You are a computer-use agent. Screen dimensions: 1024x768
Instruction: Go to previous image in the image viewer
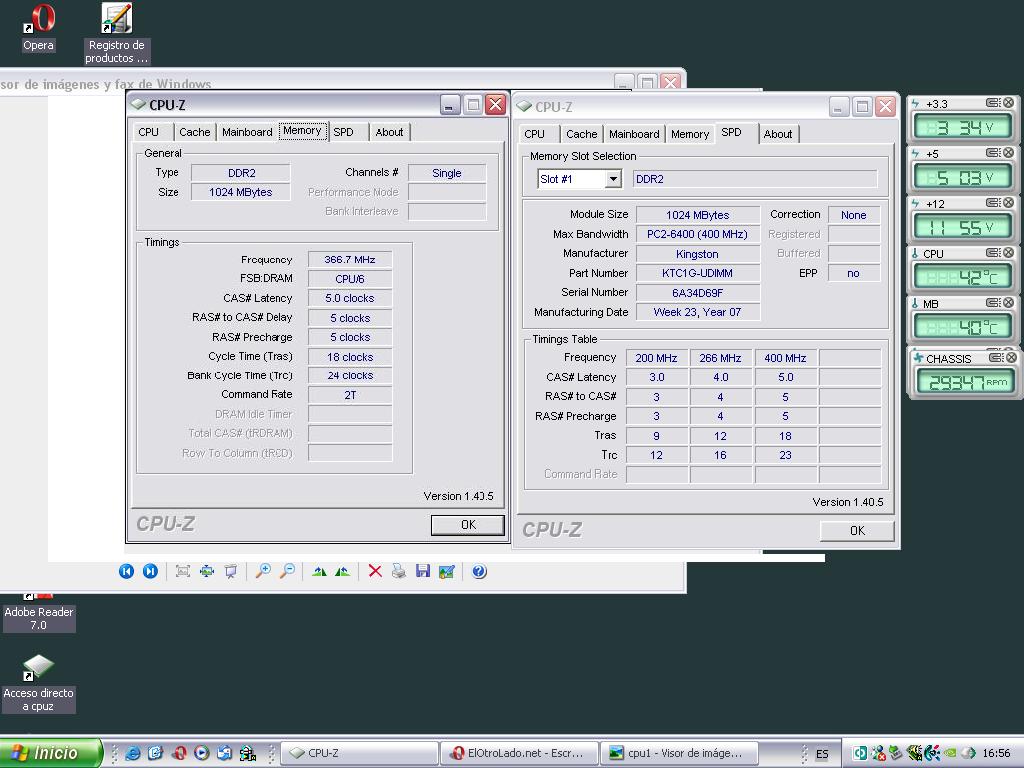[x=126, y=571]
